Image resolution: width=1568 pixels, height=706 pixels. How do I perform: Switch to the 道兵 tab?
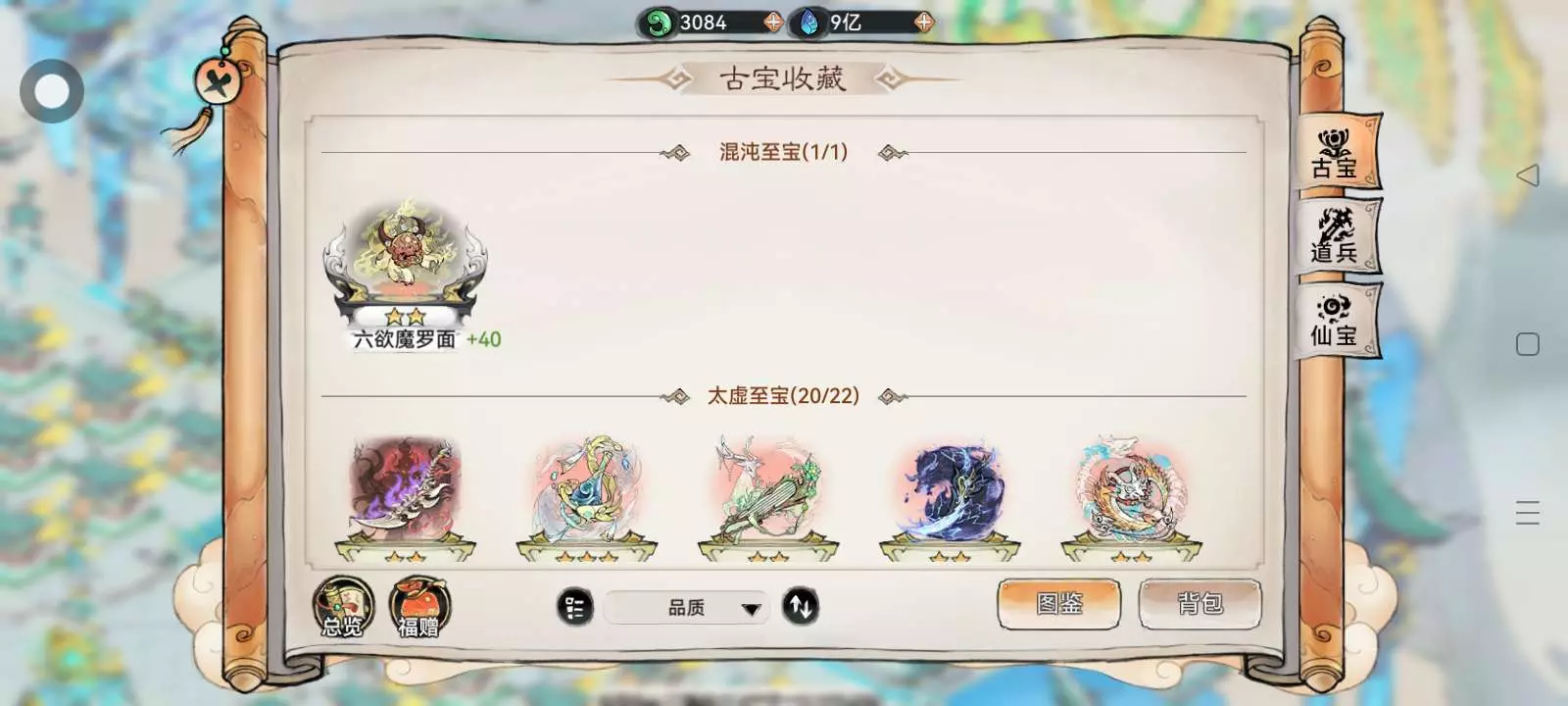coord(1337,236)
